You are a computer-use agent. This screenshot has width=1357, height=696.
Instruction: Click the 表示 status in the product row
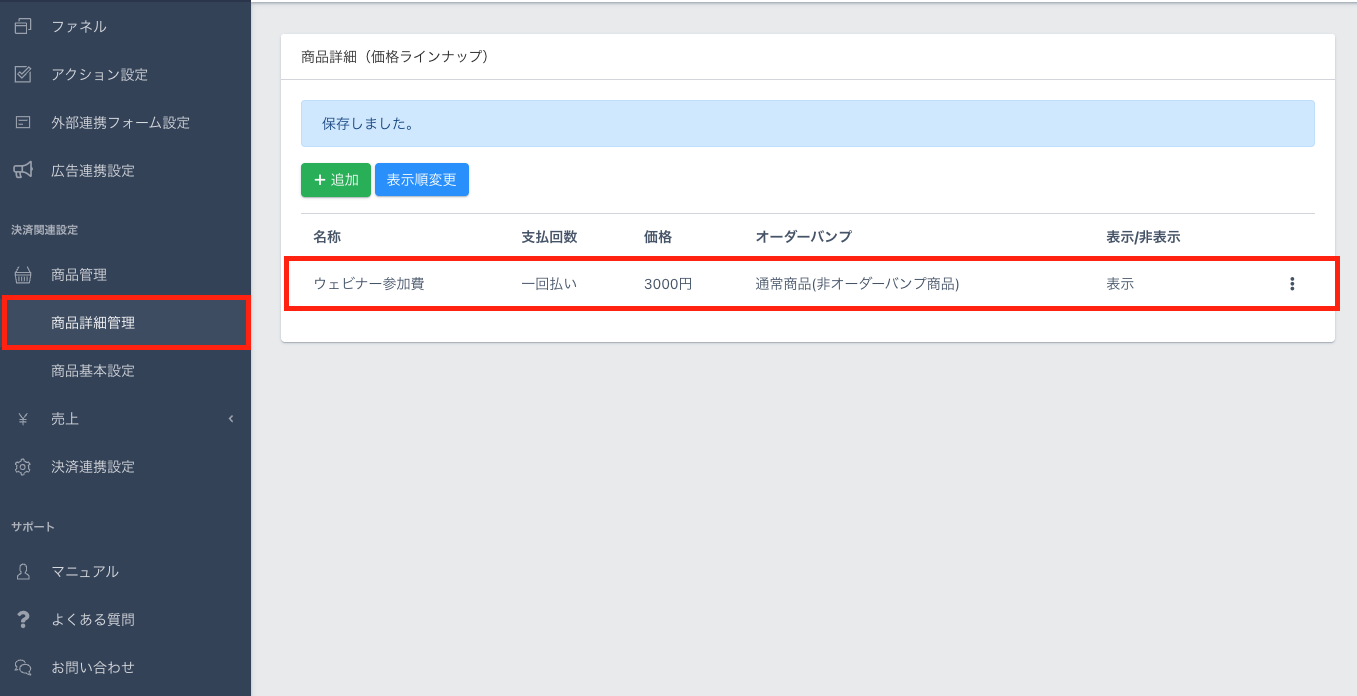point(1120,284)
